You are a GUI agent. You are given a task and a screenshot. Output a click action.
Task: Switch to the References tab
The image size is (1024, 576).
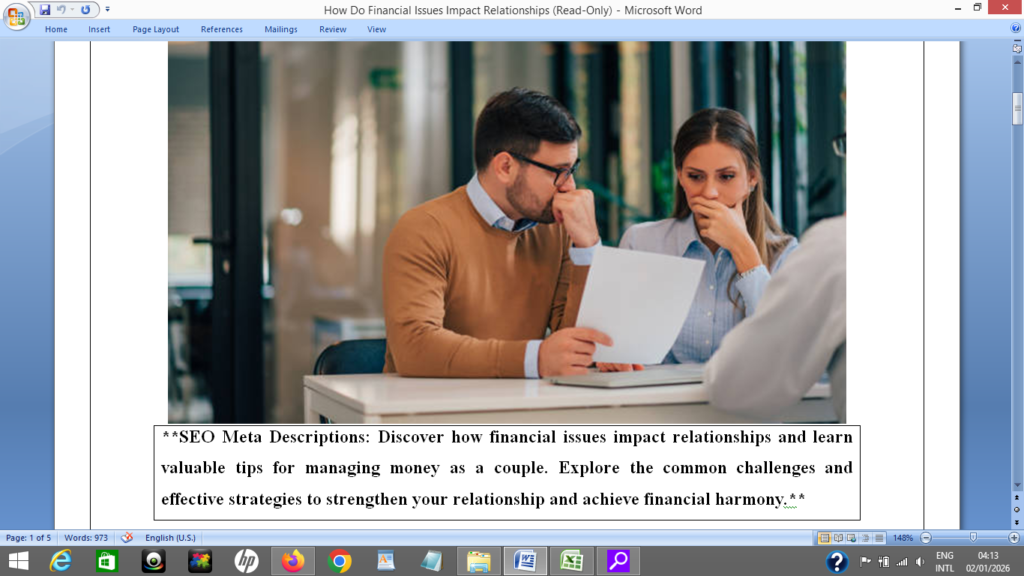point(221,29)
